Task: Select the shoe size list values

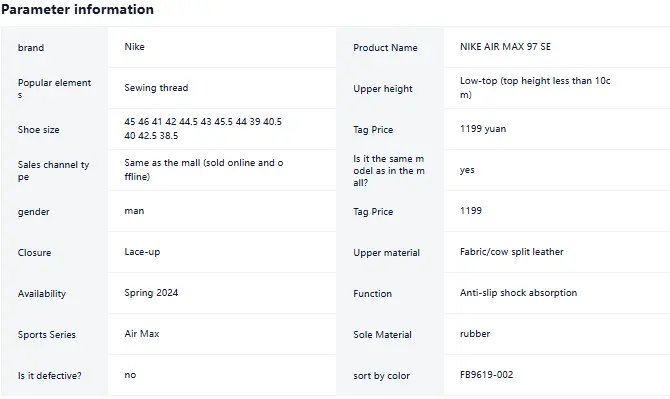Action: point(203,129)
